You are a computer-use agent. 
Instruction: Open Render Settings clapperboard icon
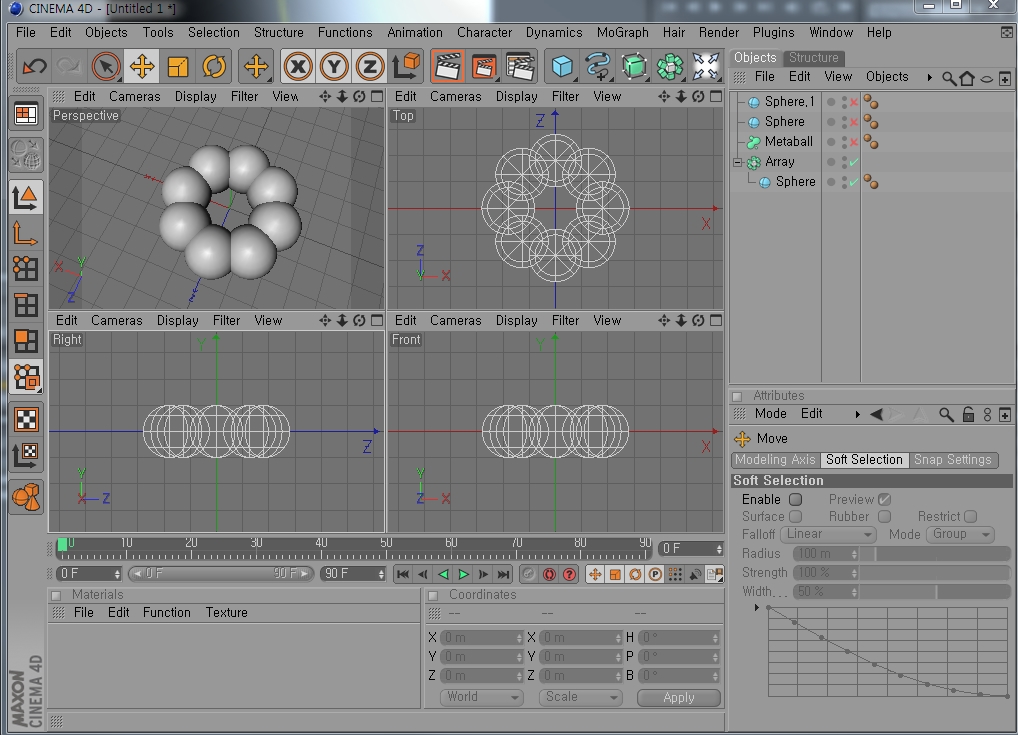coord(520,66)
